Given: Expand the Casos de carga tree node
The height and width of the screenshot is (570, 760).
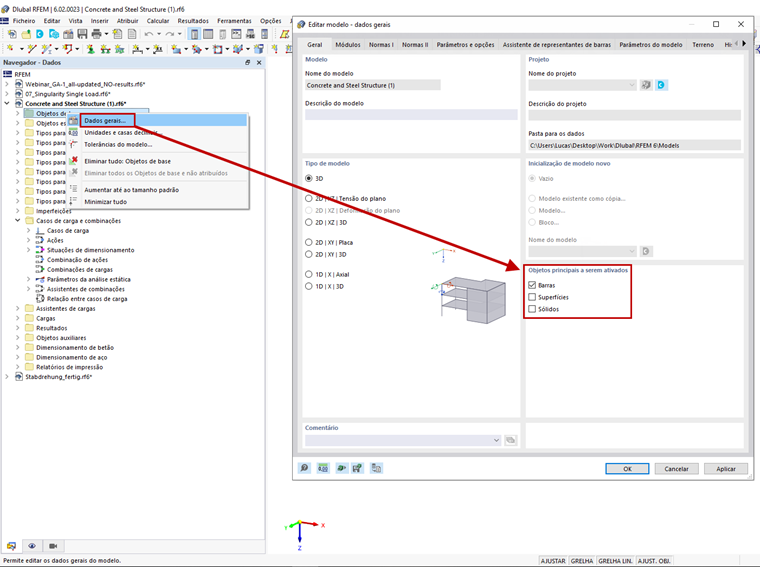Looking at the screenshot, I should [29, 231].
